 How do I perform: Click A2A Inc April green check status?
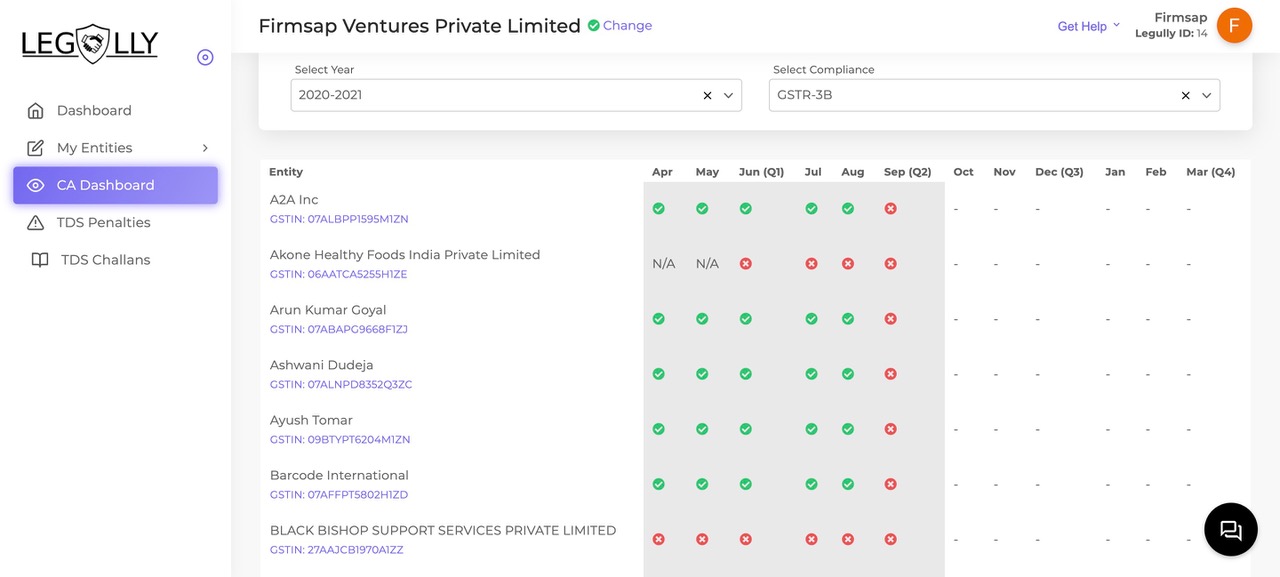[x=659, y=209]
